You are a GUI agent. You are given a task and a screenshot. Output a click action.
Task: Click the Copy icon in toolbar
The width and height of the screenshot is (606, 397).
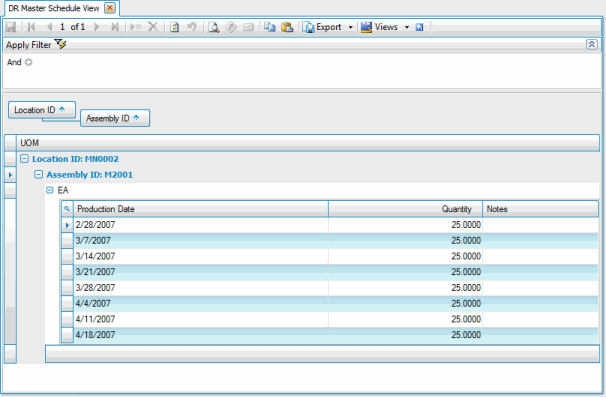269,27
